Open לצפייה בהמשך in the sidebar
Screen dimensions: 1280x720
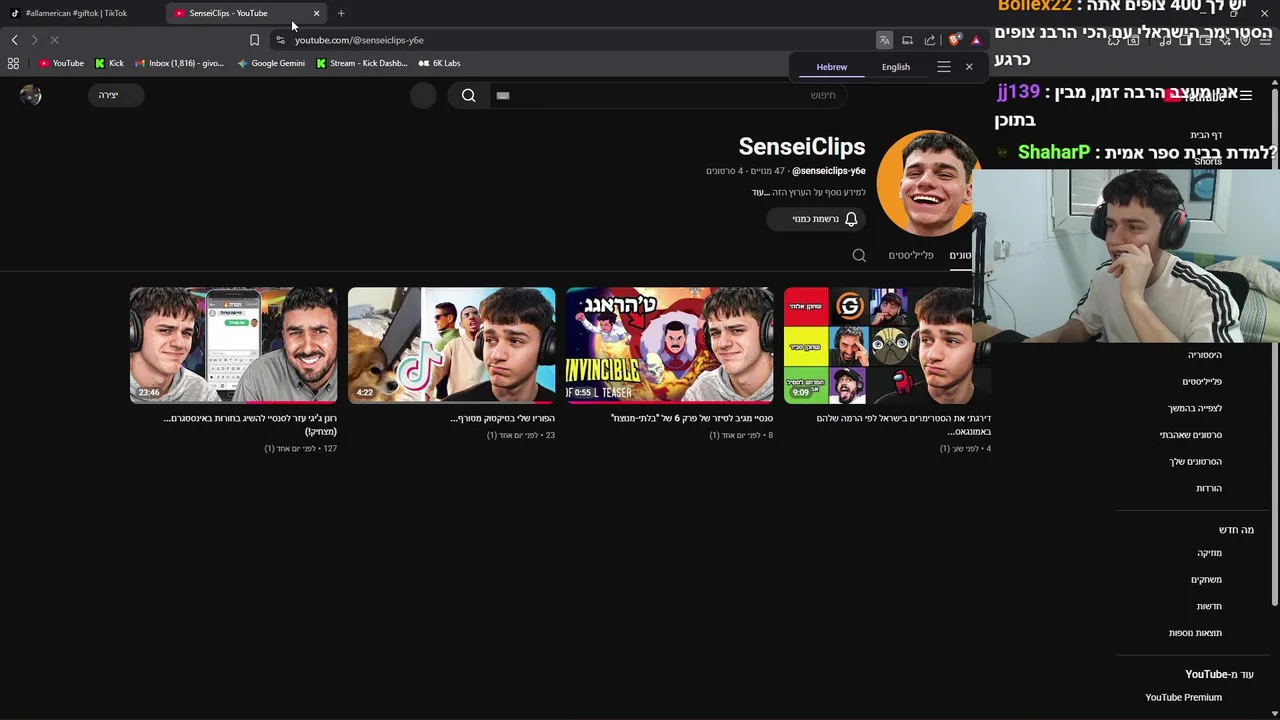1195,408
